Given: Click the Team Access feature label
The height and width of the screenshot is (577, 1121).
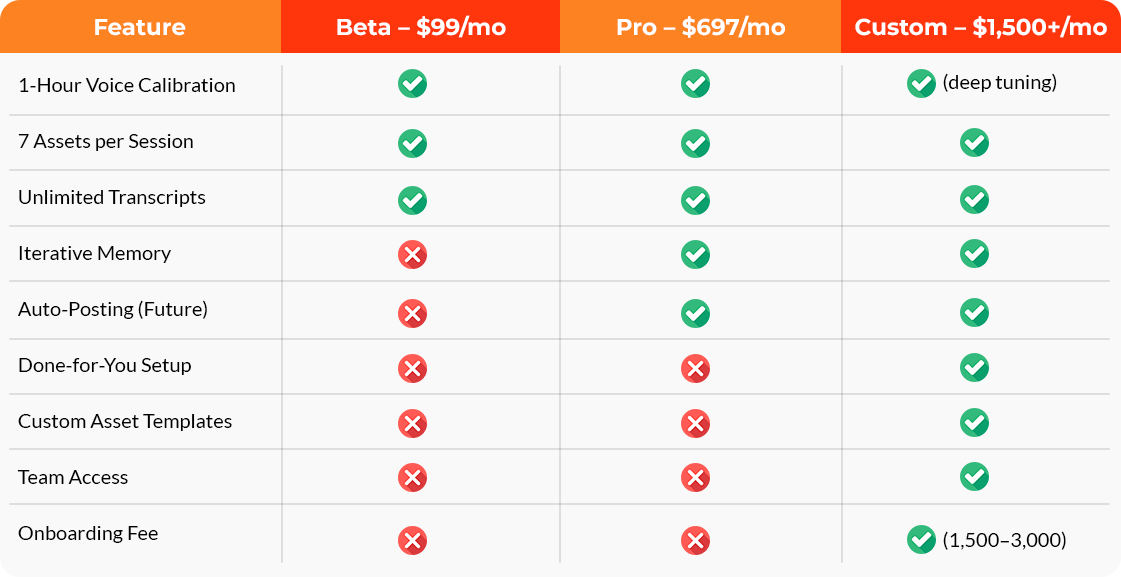Looking at the screenshot, I should [73, 478].
